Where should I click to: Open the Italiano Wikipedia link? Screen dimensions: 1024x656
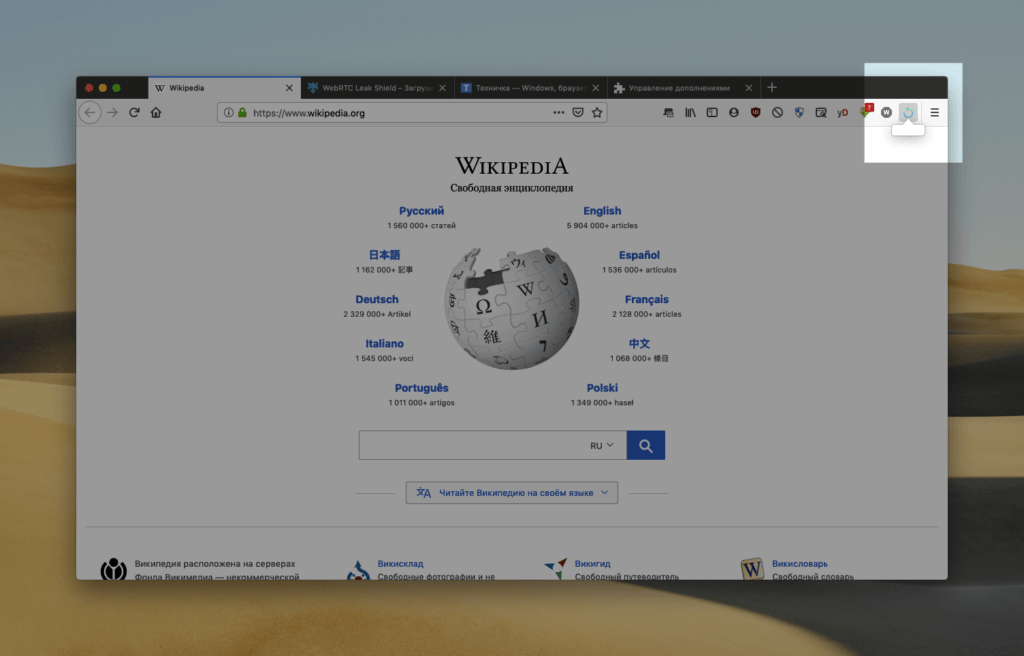(384, 343)
